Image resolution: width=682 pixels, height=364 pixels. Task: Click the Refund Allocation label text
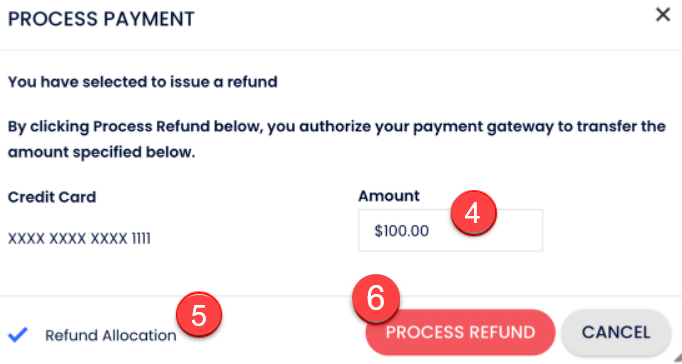click(x=111, y=335)
